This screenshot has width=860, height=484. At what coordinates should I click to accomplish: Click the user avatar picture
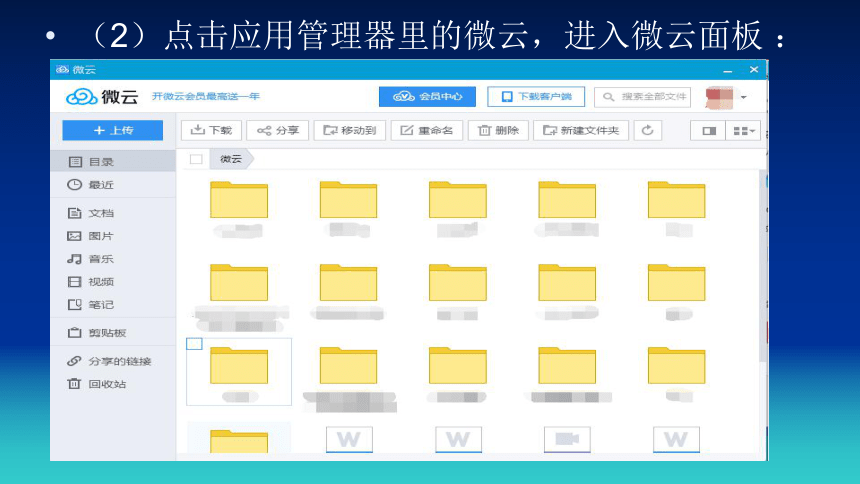click(720, 98)
